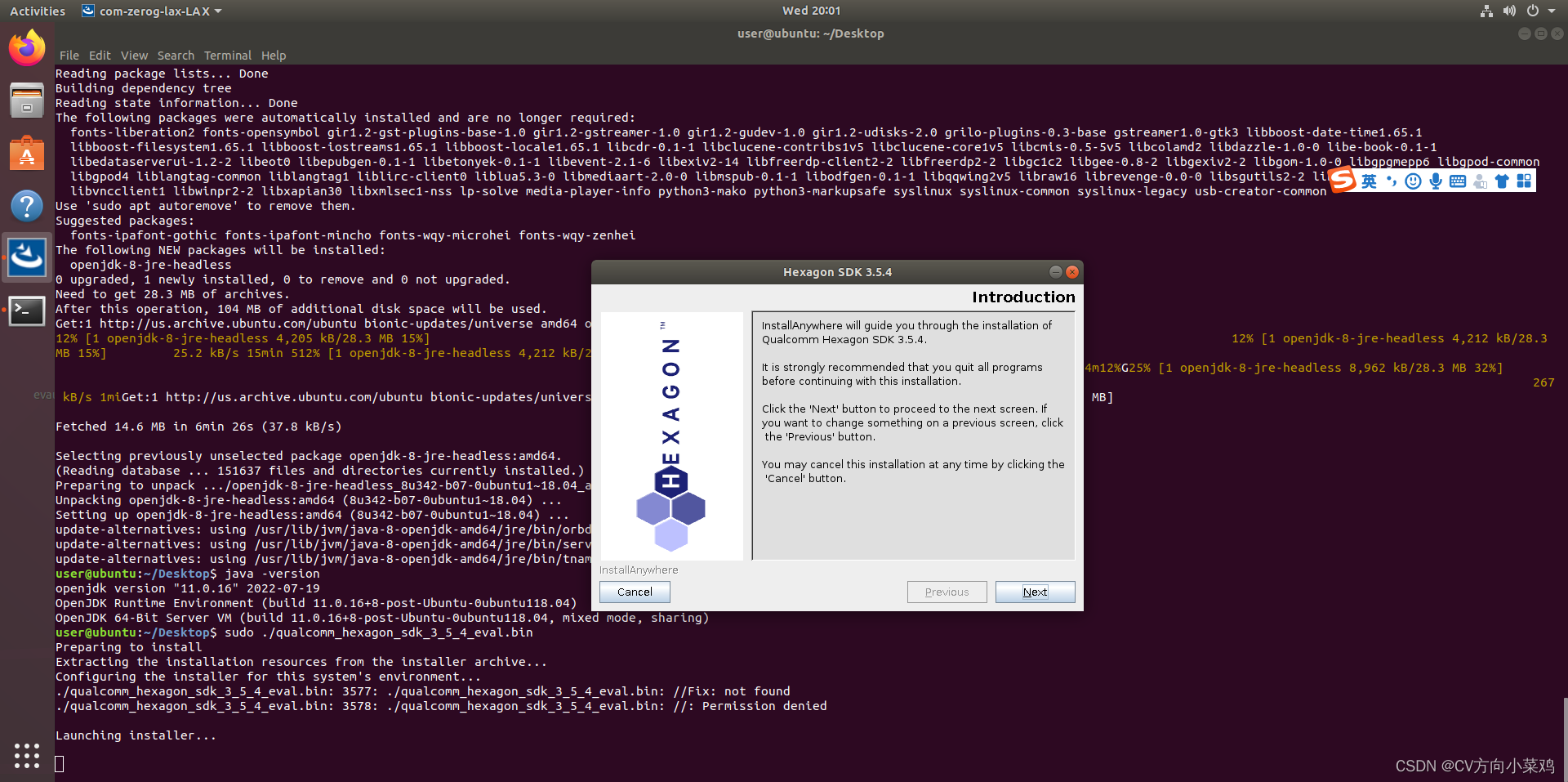Click the user@ubuntu: ~/Desktop terminal title
This screenshot has width=1568, height=782.
click(x=810, y=34)
